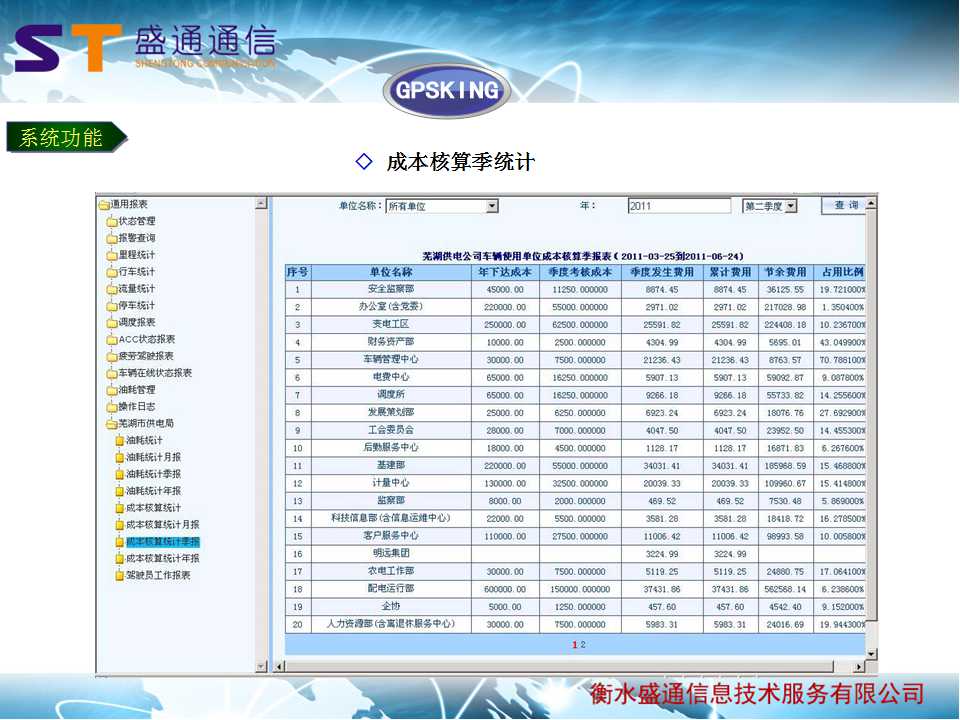
Task: Click the 操作日志 folder icon
Action: [x=112, y=407]
